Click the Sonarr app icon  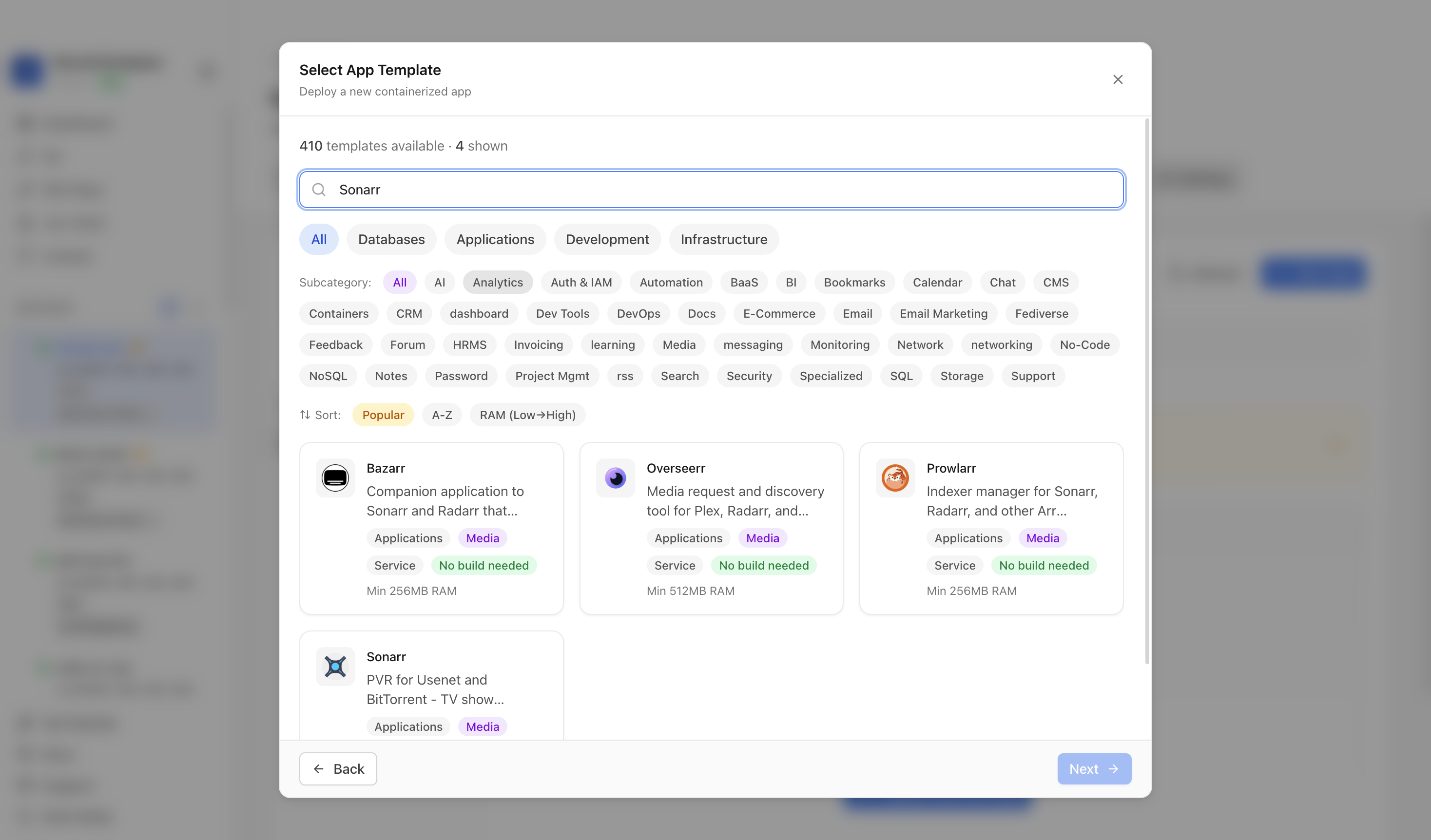[x=335, y=667]
